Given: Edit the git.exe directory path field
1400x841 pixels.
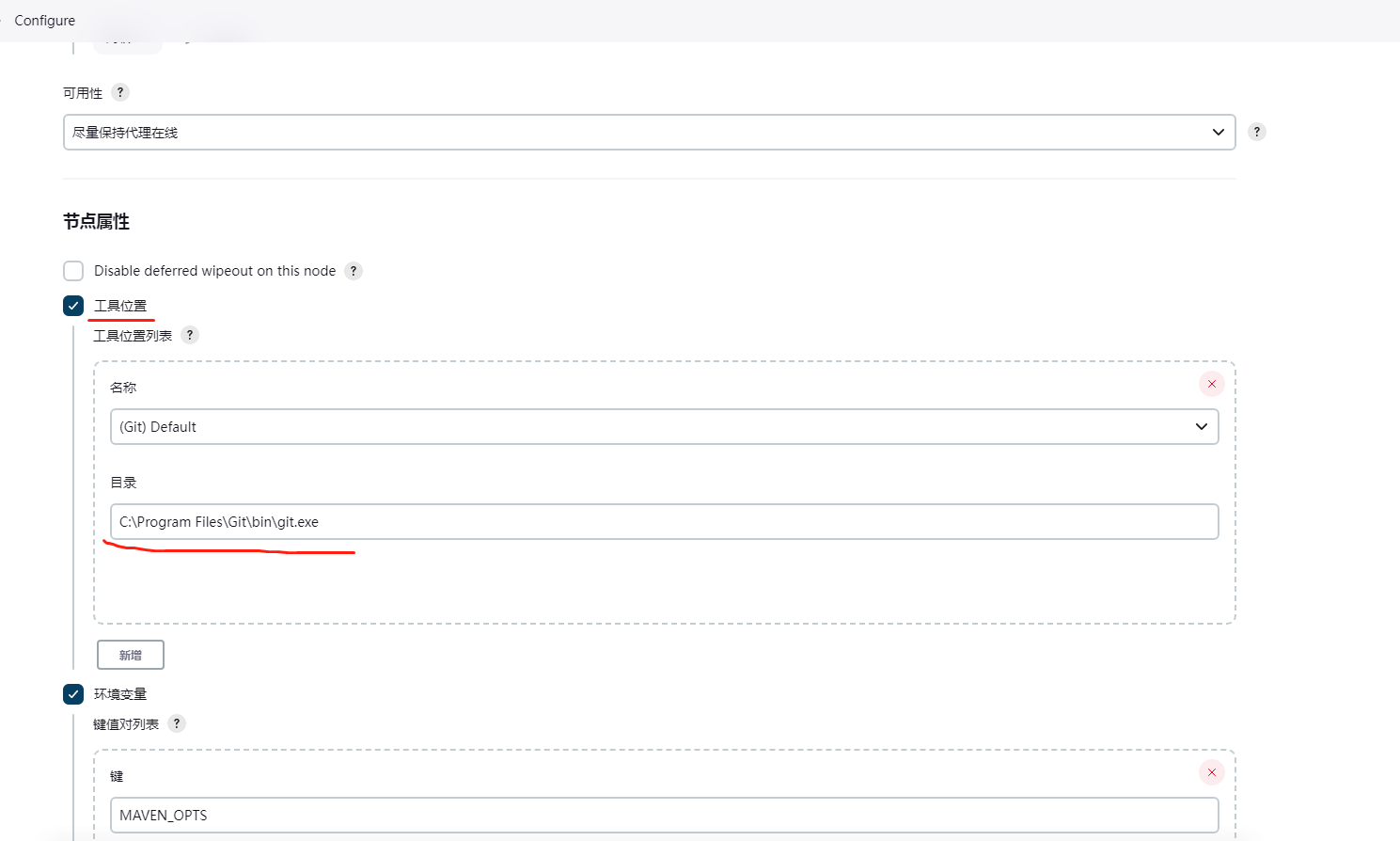Looking at the screenshot, I should click(664, 521).
